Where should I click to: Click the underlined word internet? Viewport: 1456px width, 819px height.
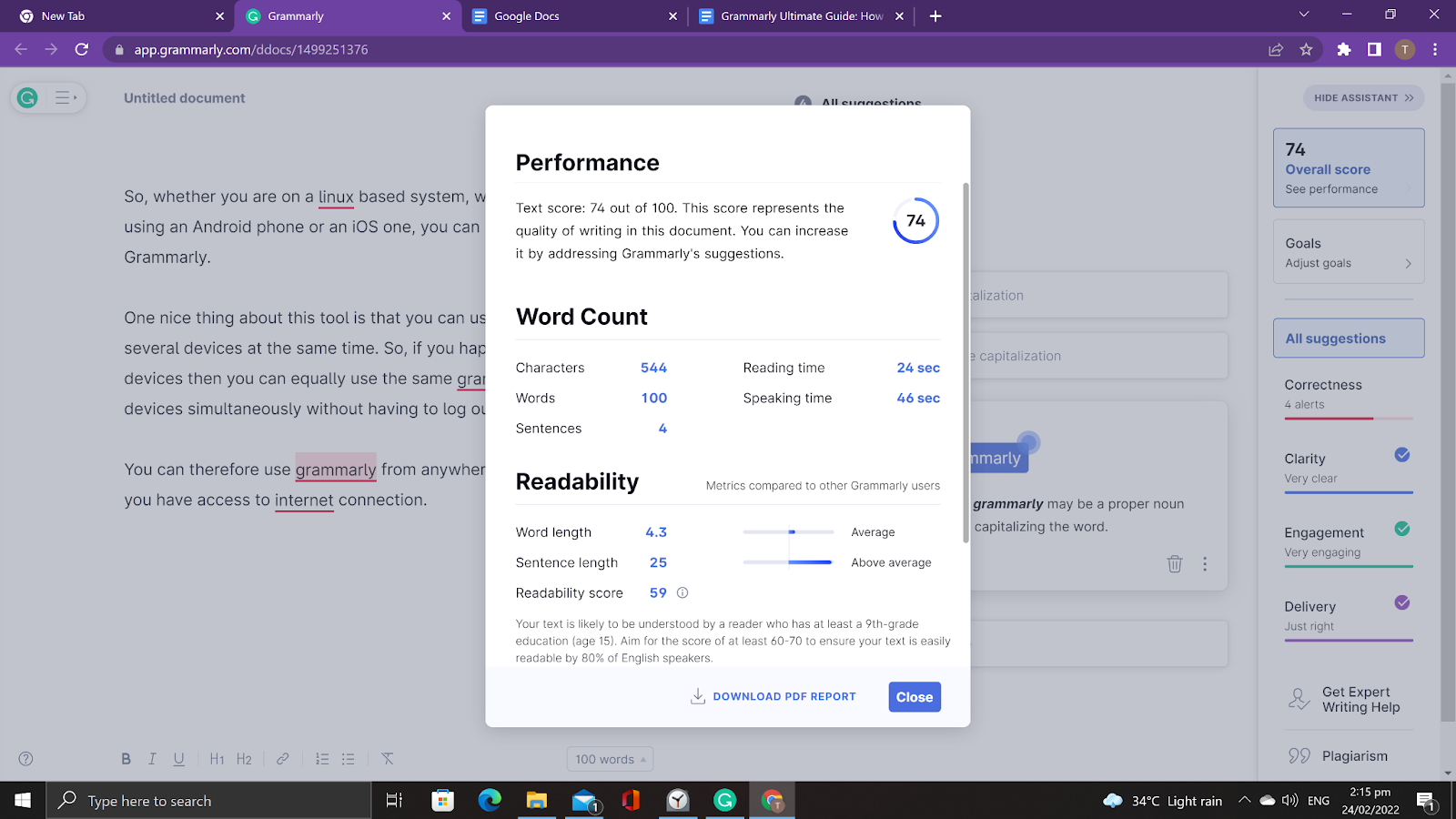(x=304, y=500)
